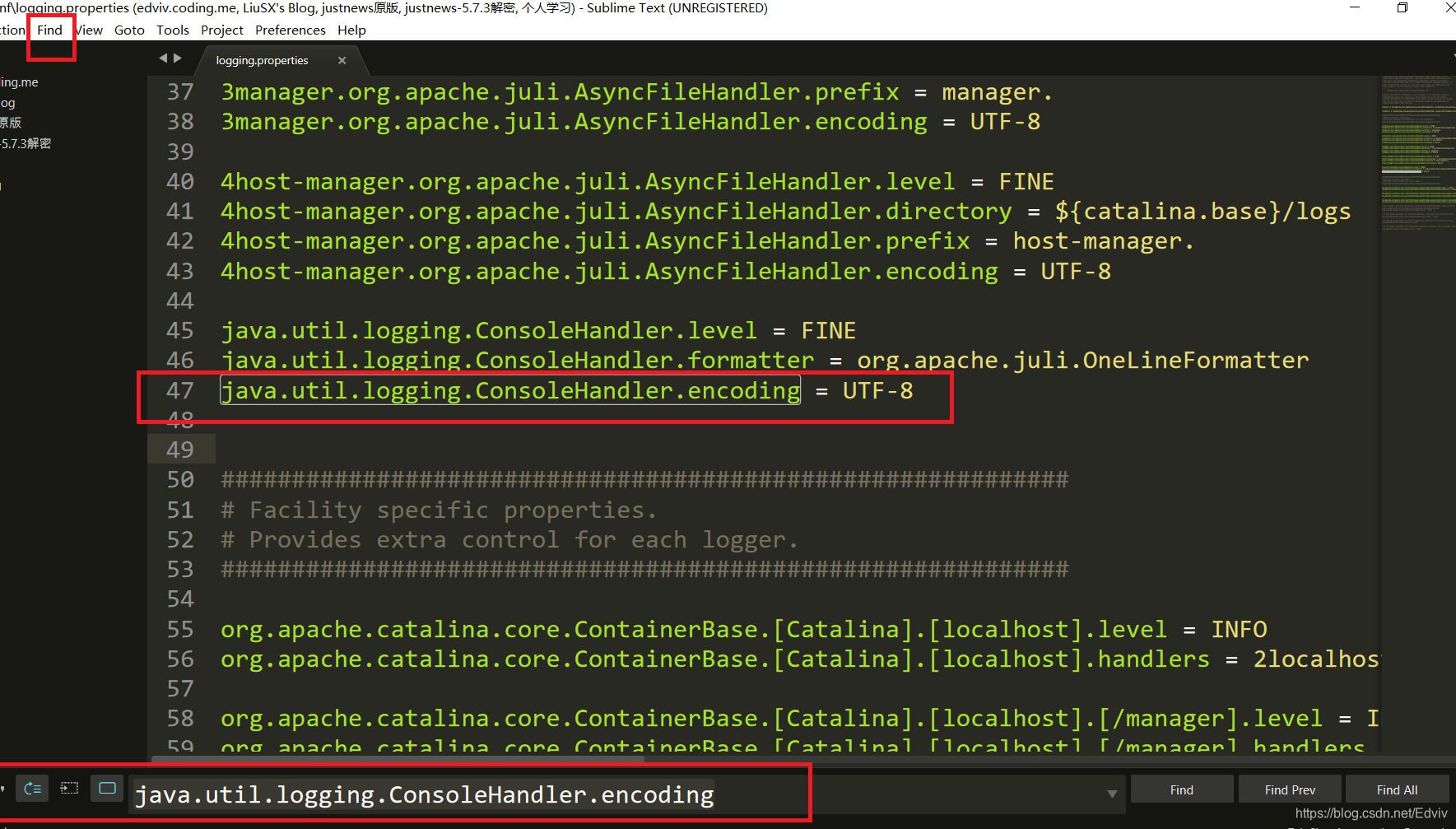Toggle the highlight matches option
Viewport: 1456px width, 829px height.
click(107, 789)
